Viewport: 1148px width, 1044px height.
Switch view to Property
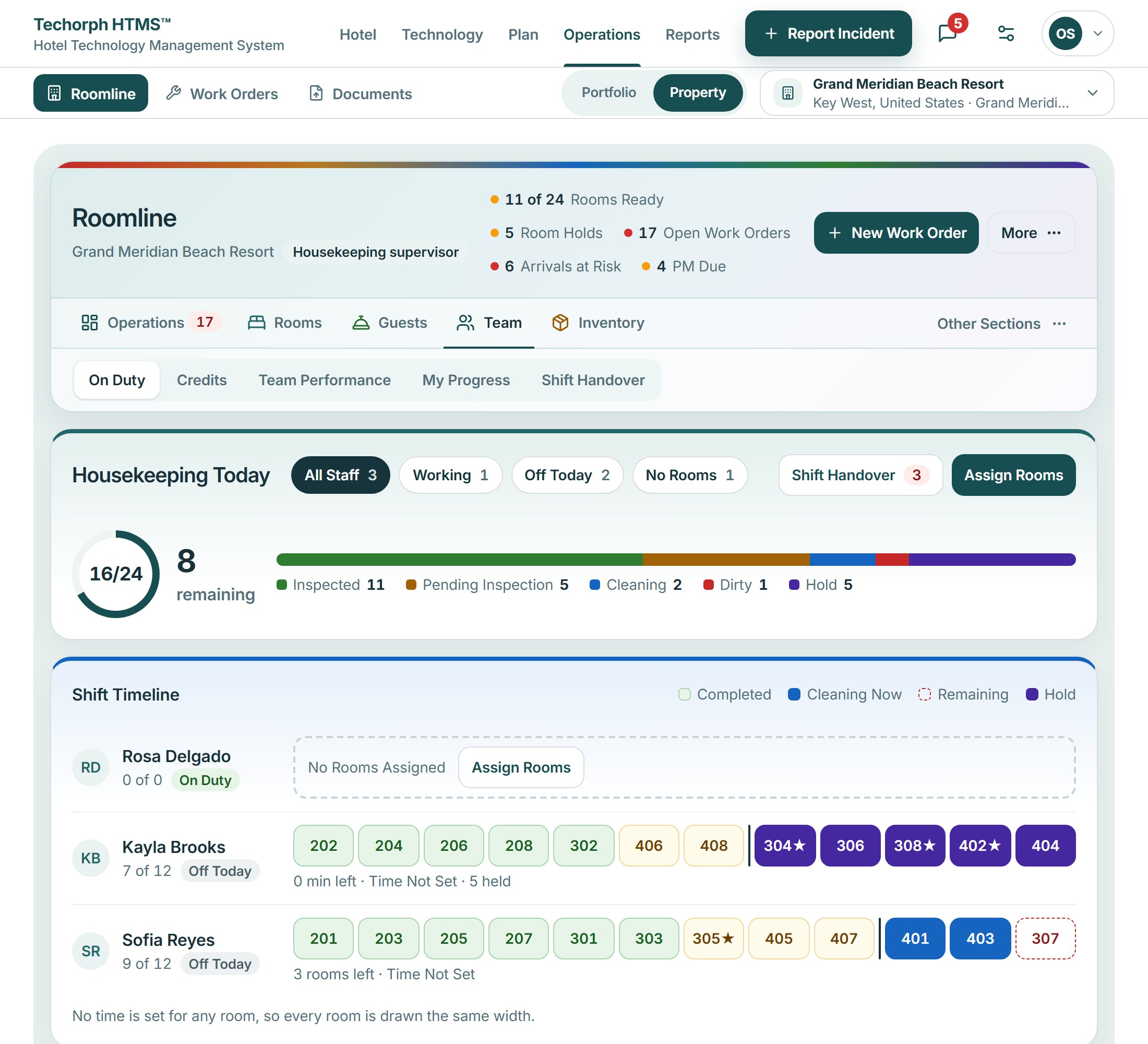698,92
